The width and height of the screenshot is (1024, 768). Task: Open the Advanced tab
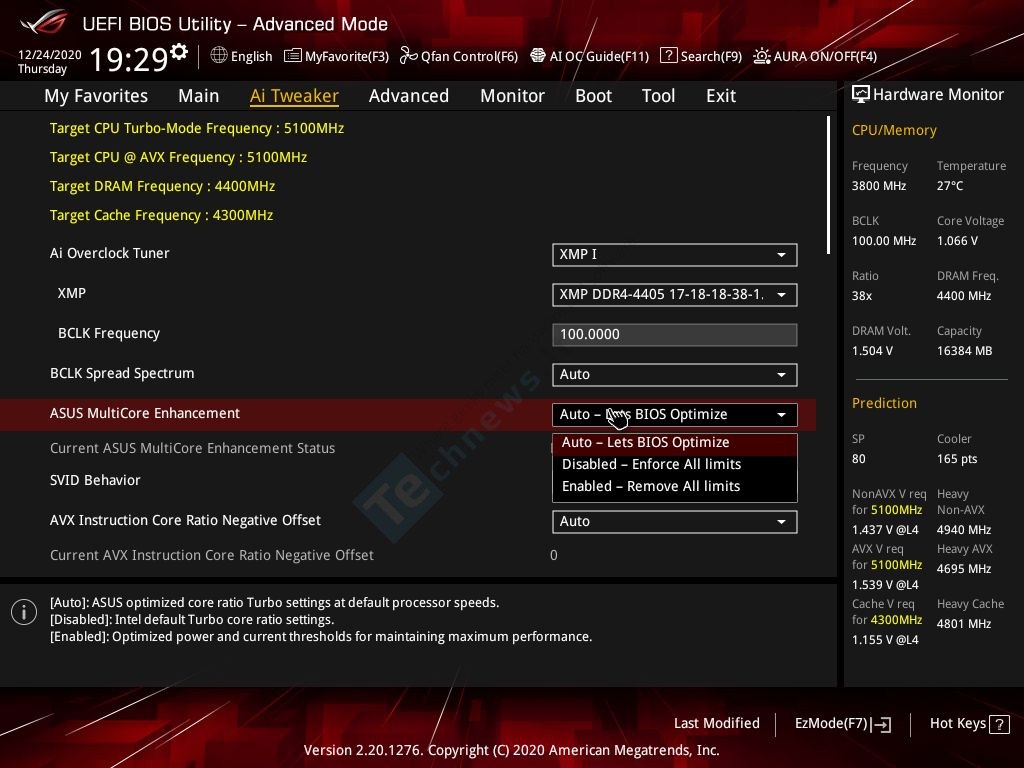pyautogui.click(x=409, y=96)
